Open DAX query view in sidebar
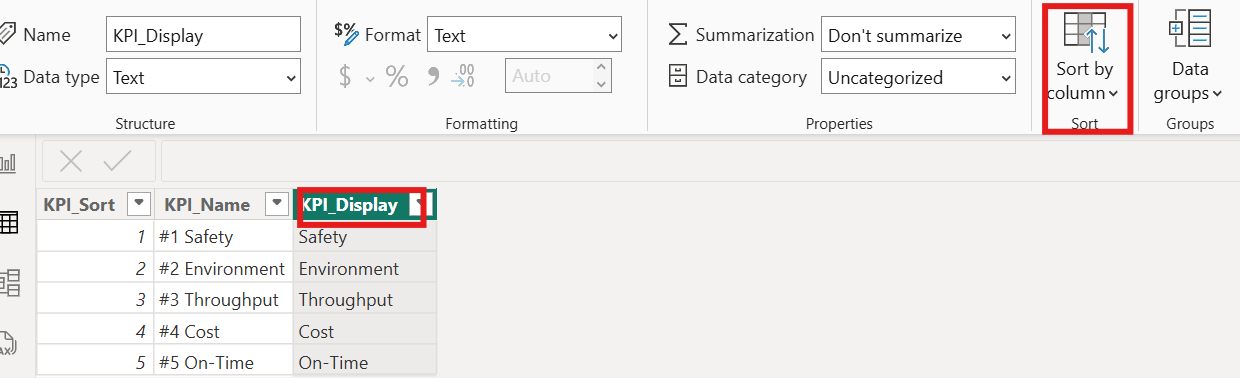The image size is (1240, 378). click(8, 343)
